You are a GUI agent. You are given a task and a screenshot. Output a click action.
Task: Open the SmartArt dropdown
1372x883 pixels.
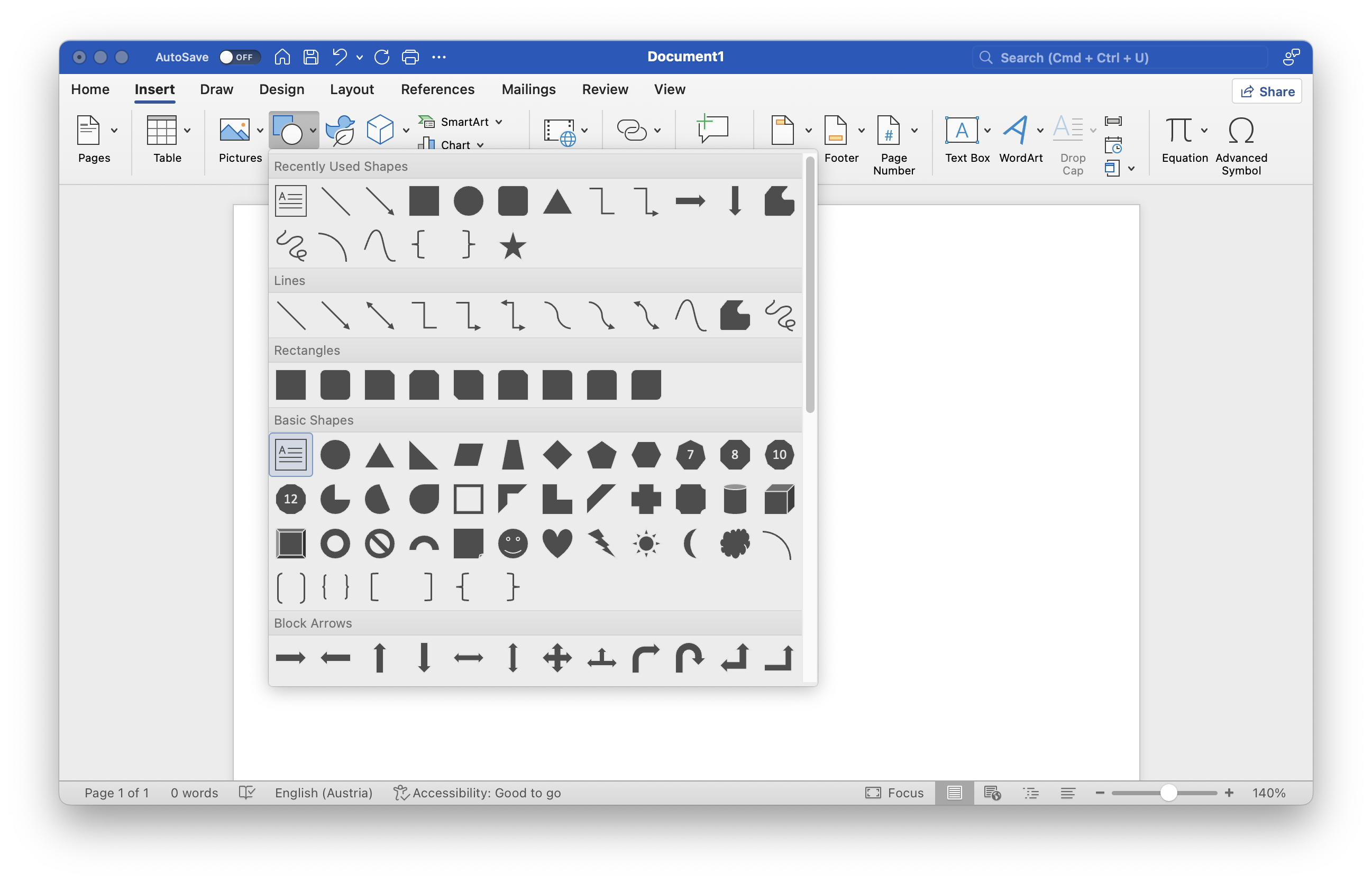point(498,122)
